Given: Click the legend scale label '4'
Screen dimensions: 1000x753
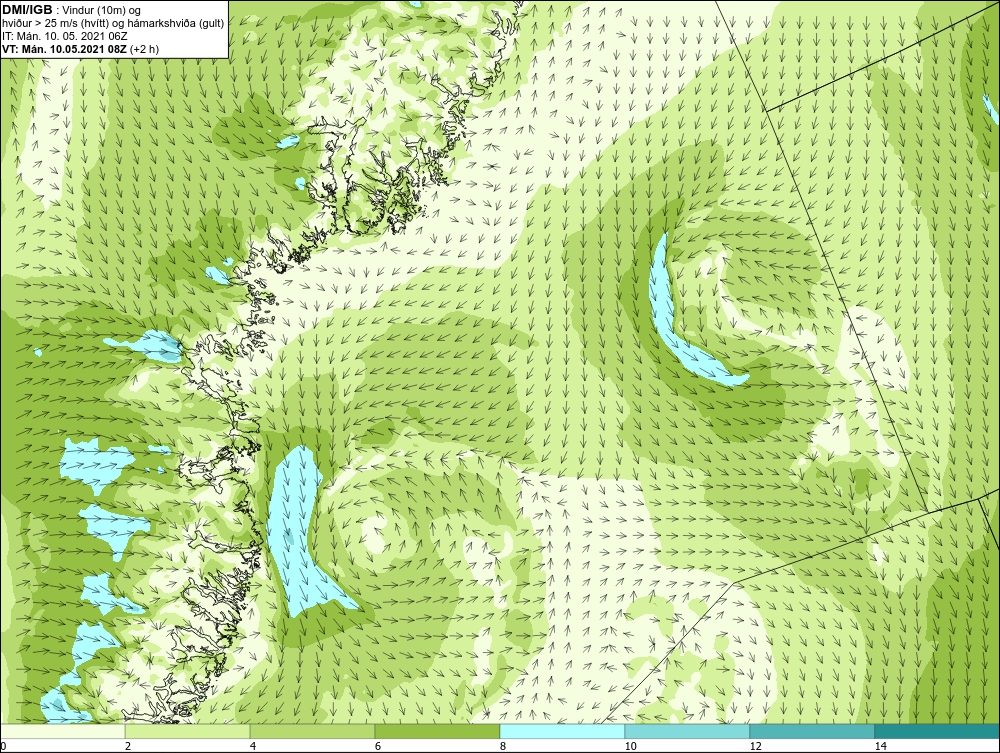Looking at the screenshot, I should 253,746.
